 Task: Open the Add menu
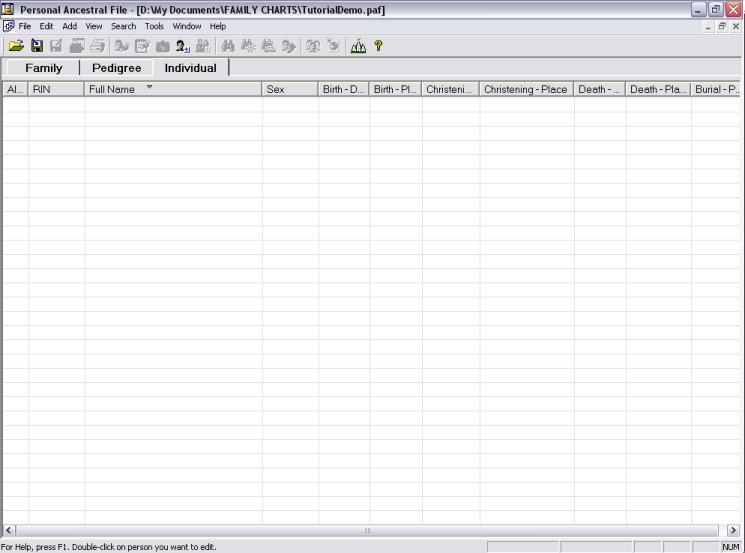[x=69, y=26]
